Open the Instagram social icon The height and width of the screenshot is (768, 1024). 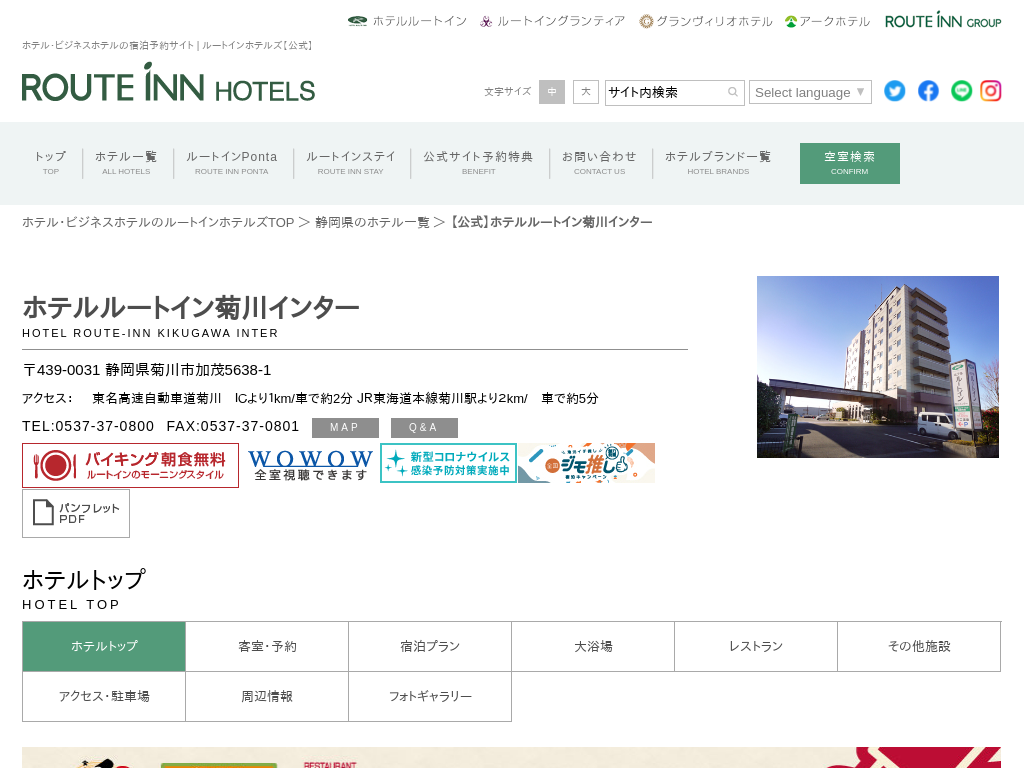tap(991, 91)
